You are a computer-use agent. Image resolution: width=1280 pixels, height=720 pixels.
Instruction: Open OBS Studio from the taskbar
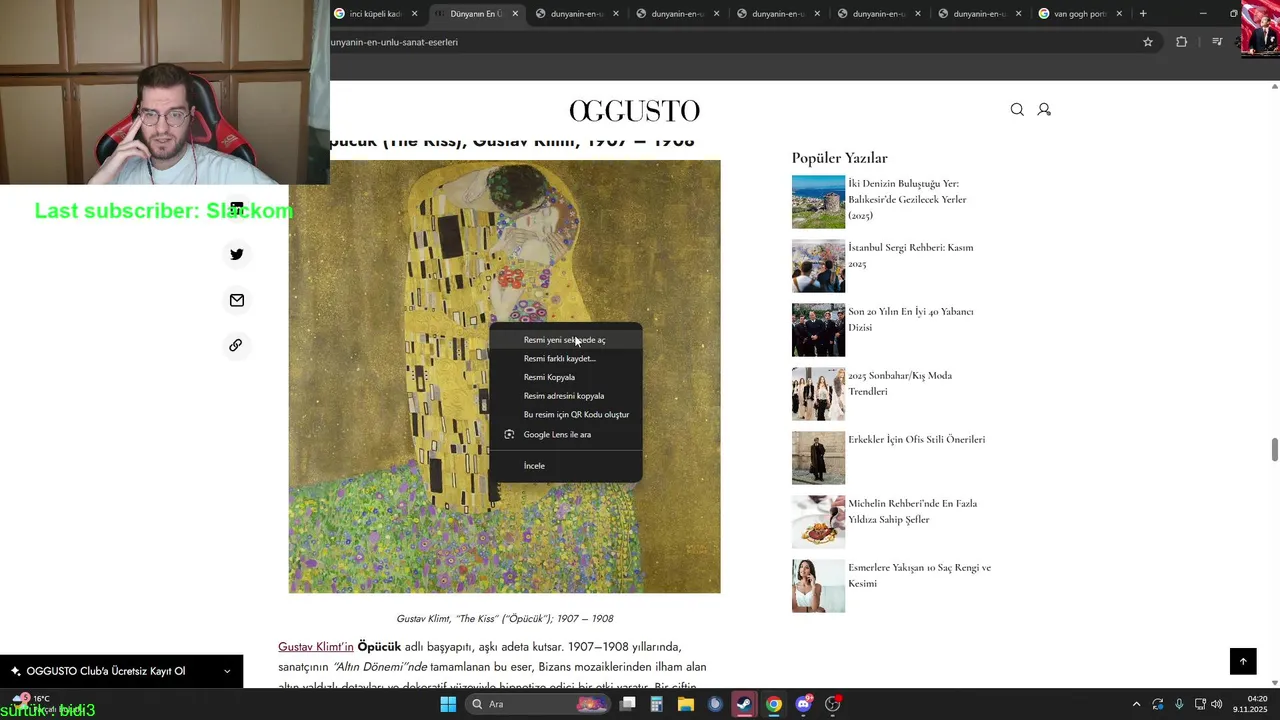tap(833, 704)
